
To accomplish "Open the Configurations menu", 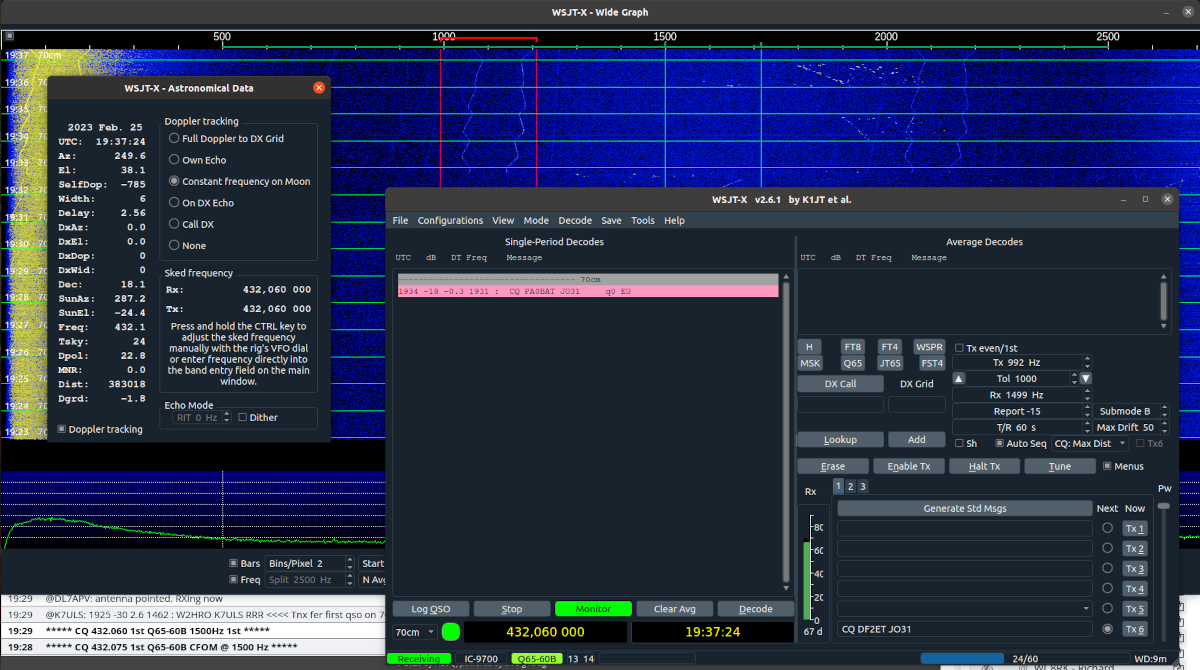I will click(450, 220).
